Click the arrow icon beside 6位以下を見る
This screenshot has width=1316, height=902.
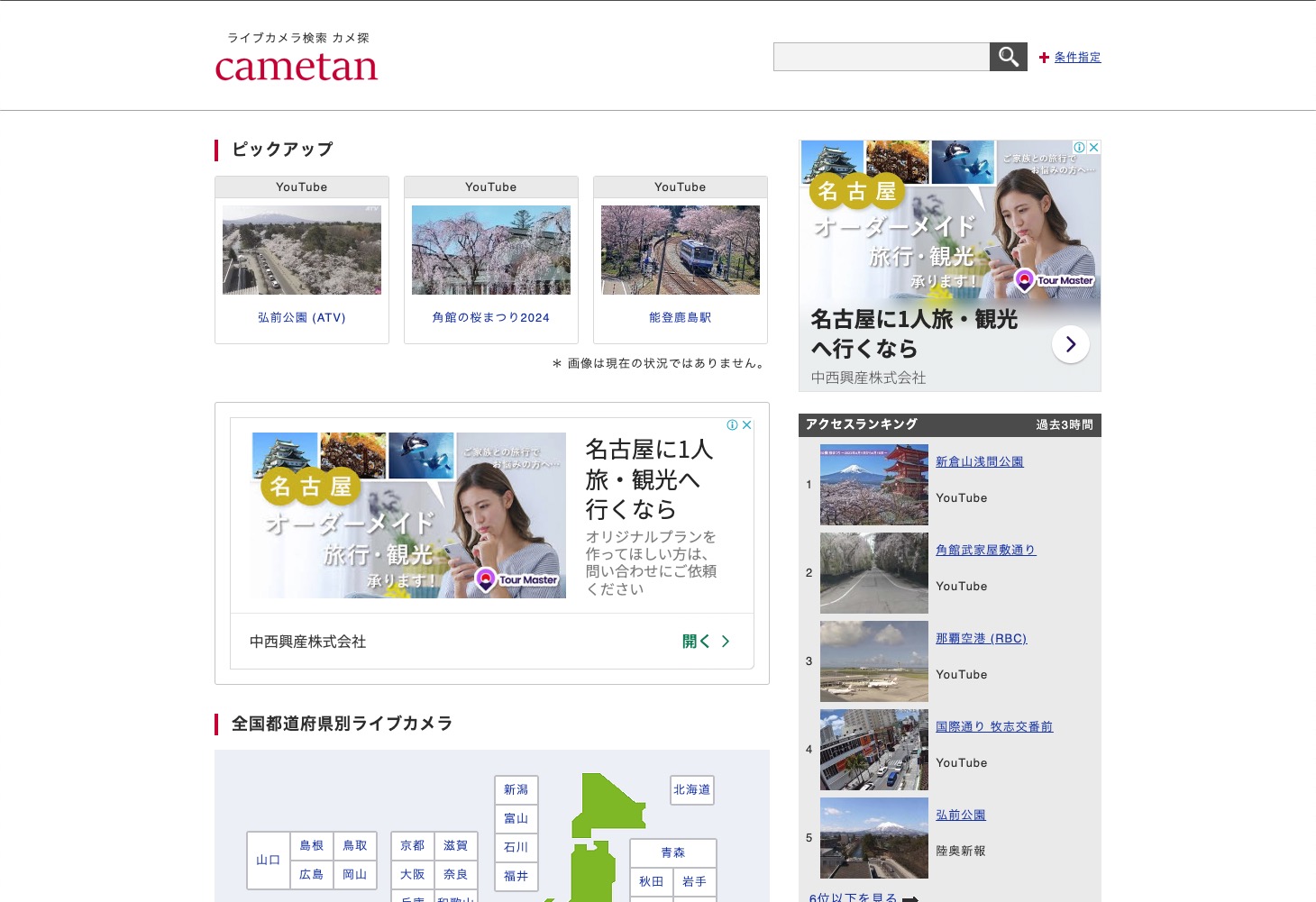pyautogui.click(x=910, y=897)
